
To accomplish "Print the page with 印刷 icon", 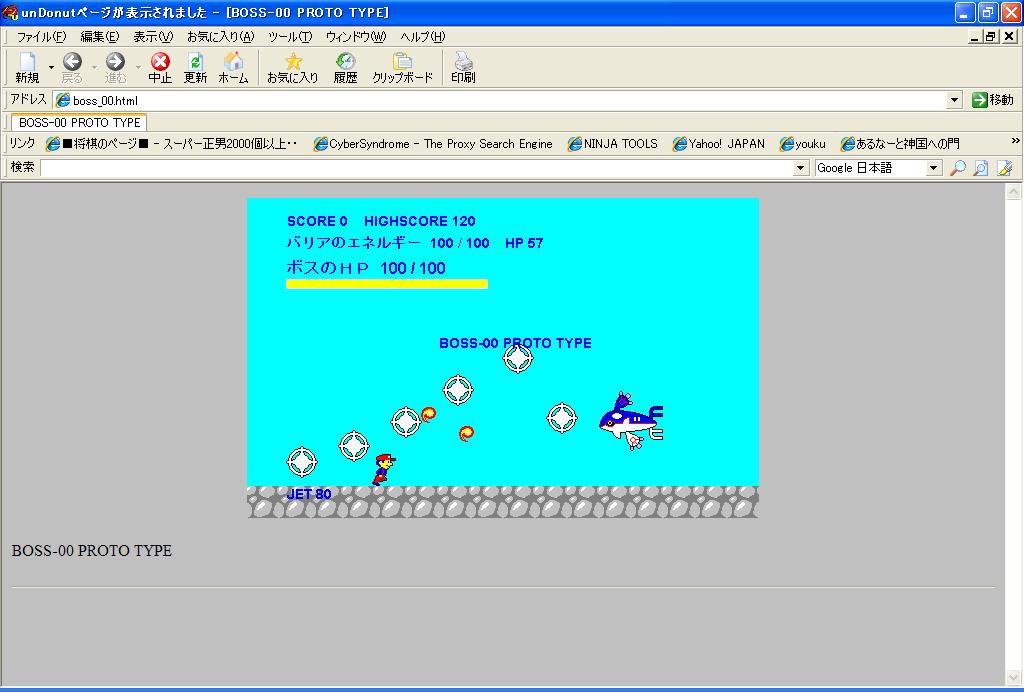I will coord(463,61).
